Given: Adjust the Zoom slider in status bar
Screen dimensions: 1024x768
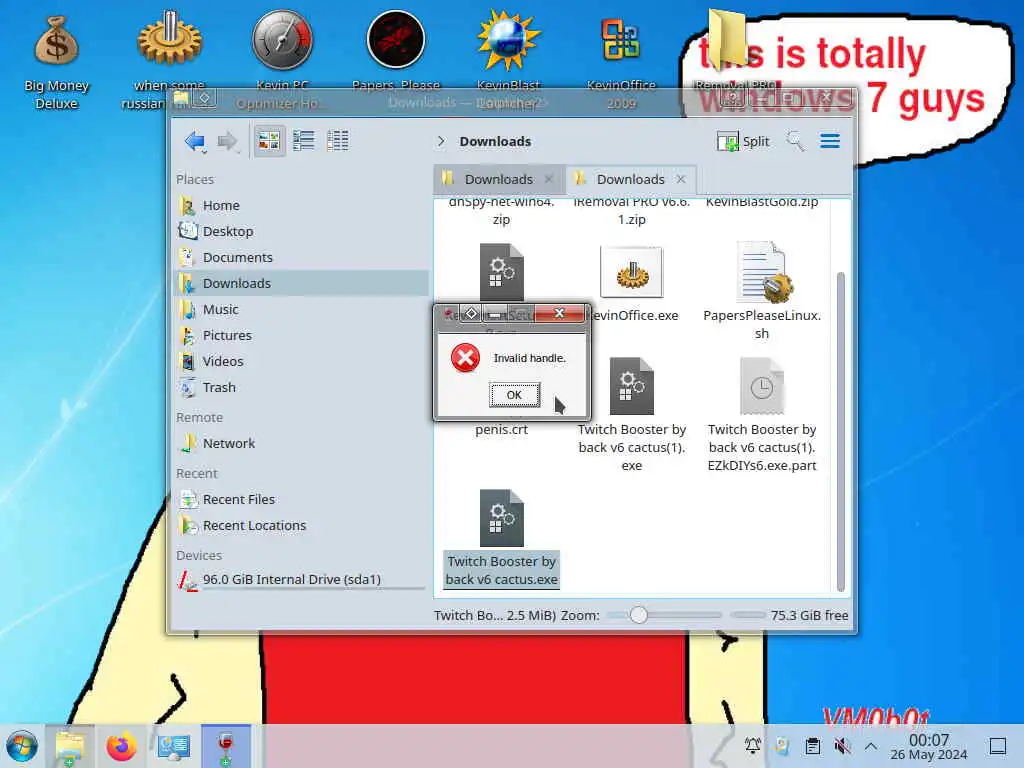Looking at the screenshot, I should pyautogui.click(x=664, y=615).
